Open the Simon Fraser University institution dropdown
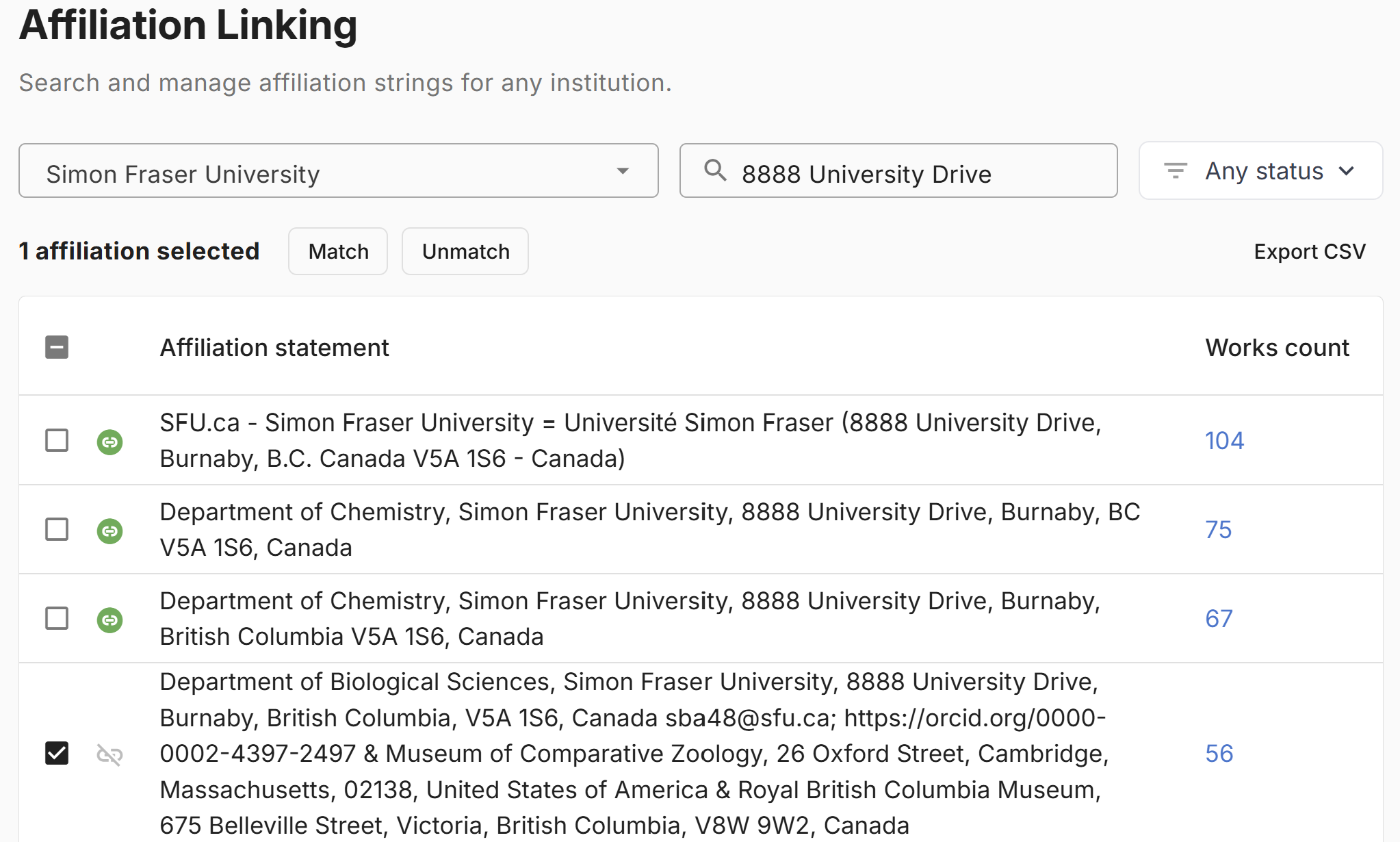 point(339,170)
